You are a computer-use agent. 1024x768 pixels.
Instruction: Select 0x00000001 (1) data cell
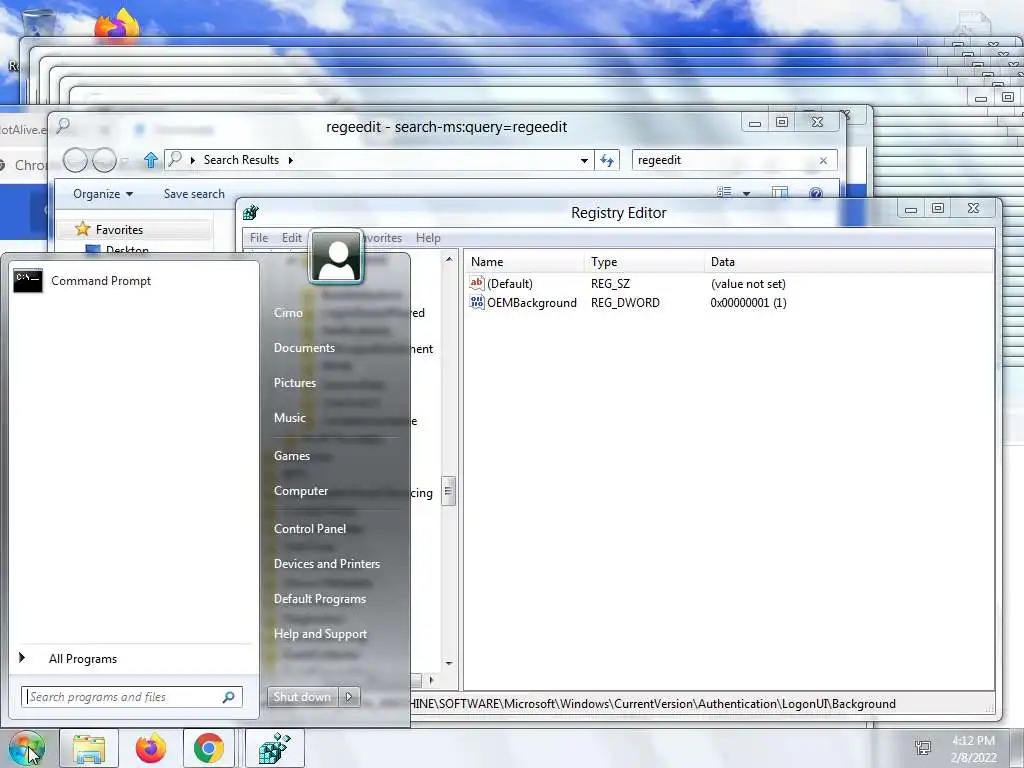(x=748, y=303)
